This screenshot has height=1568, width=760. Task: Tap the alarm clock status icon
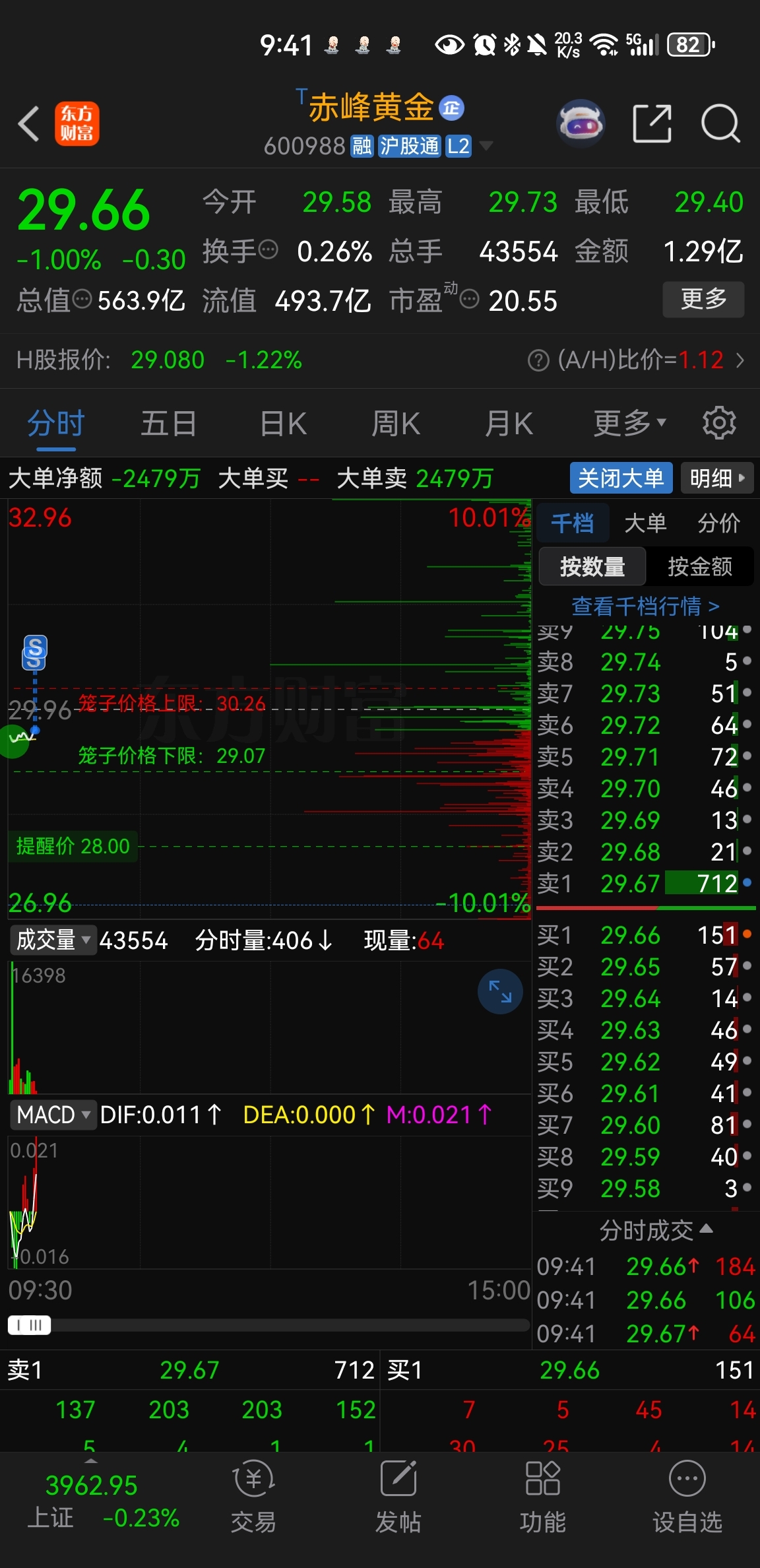pyautogui.click(x=484, y=45)
